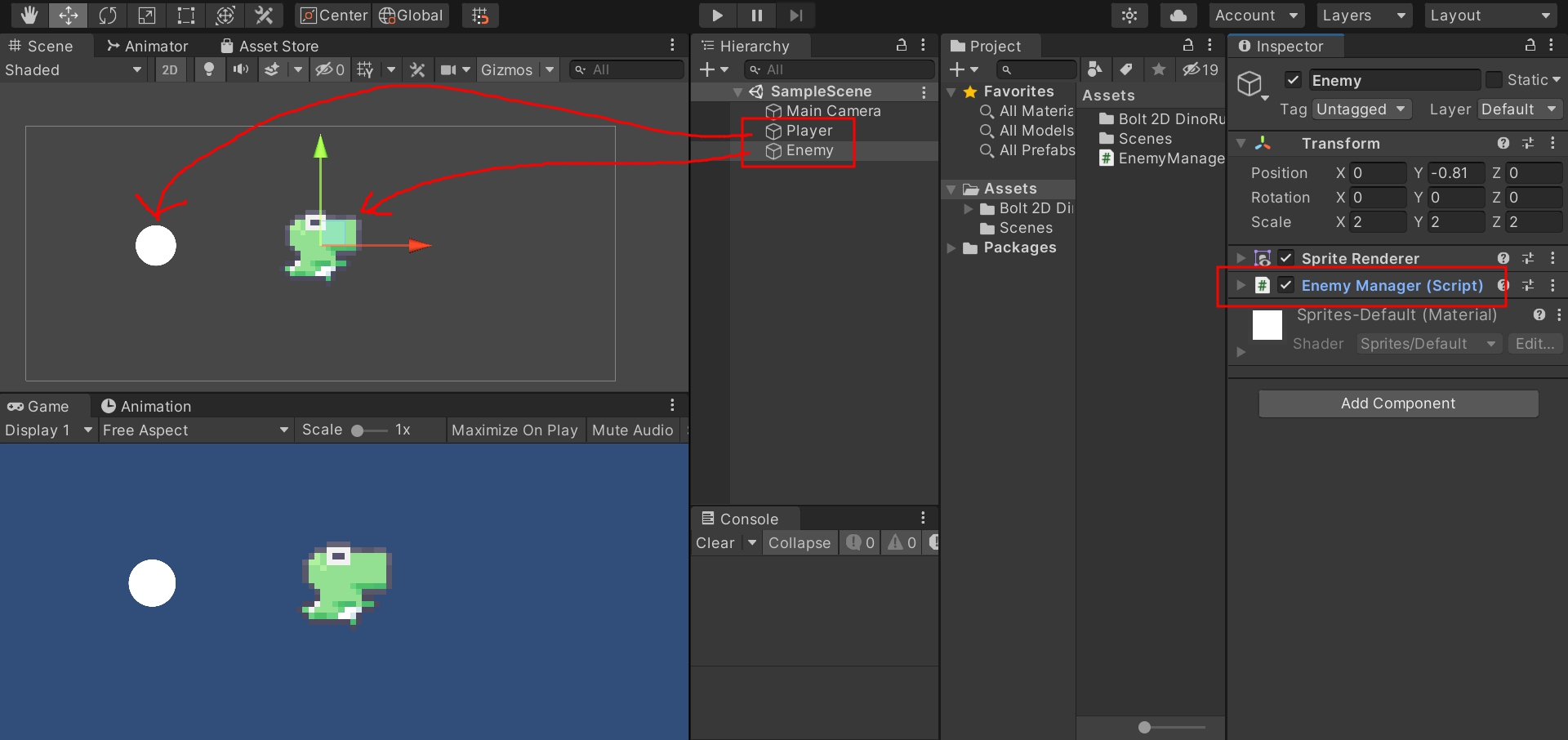Start Play mode
Screen dimensions: 1568x740
pyautogui.click(x=717, y=15)
